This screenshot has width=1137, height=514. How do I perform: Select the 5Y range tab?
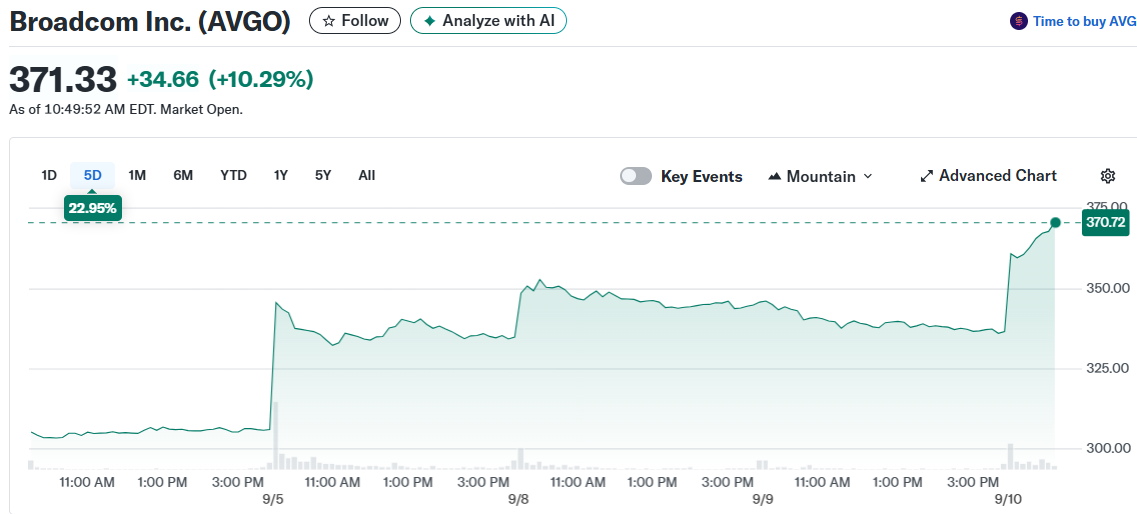pyautogui.click(x=323, y=175)
